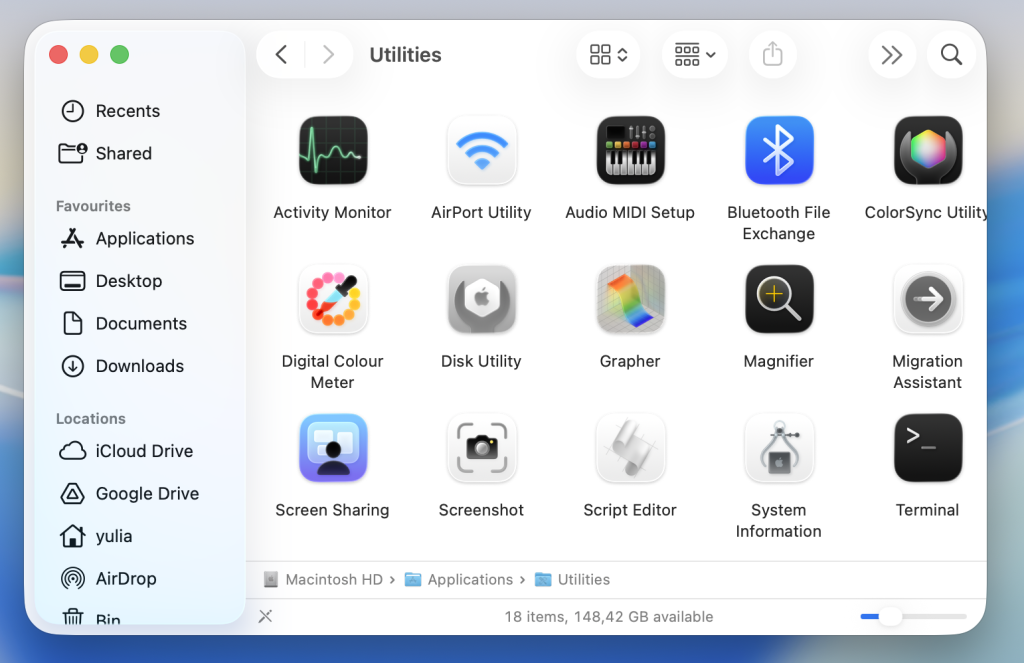The width and height of the screenshot is (1024, 663).
Task: Select the Digital Colour Meter icon
Action: pyautogui.click(x=333, y=299)
